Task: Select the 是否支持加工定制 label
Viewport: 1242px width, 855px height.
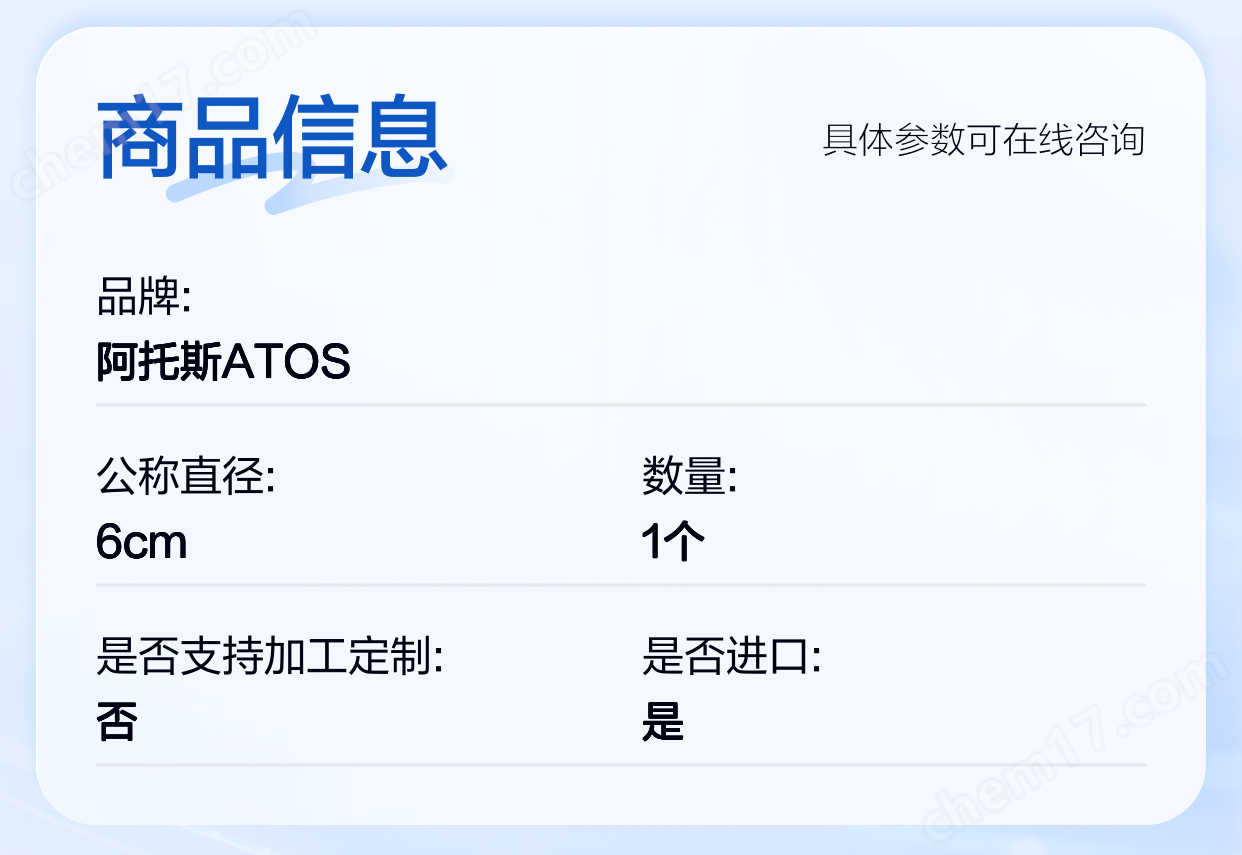Action: (269, 657)
